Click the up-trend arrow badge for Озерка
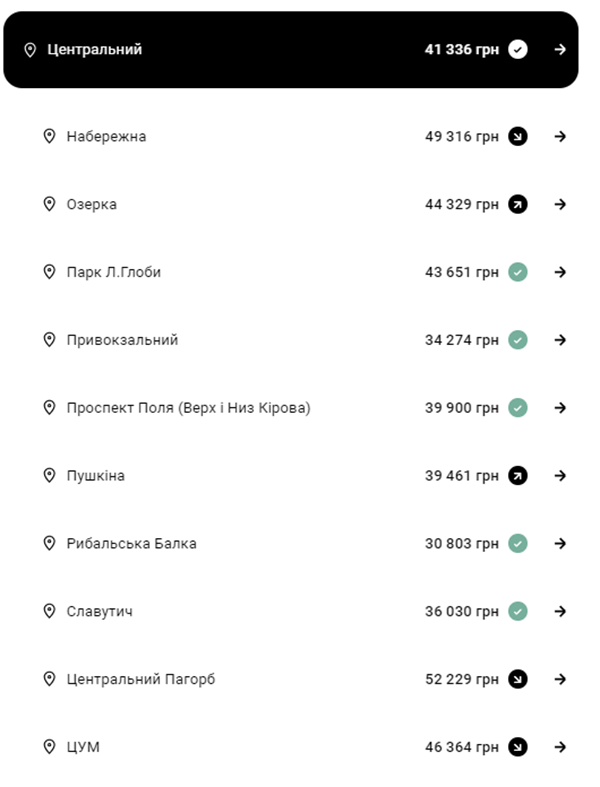600x787 pixels. click(x=517, y=204)
